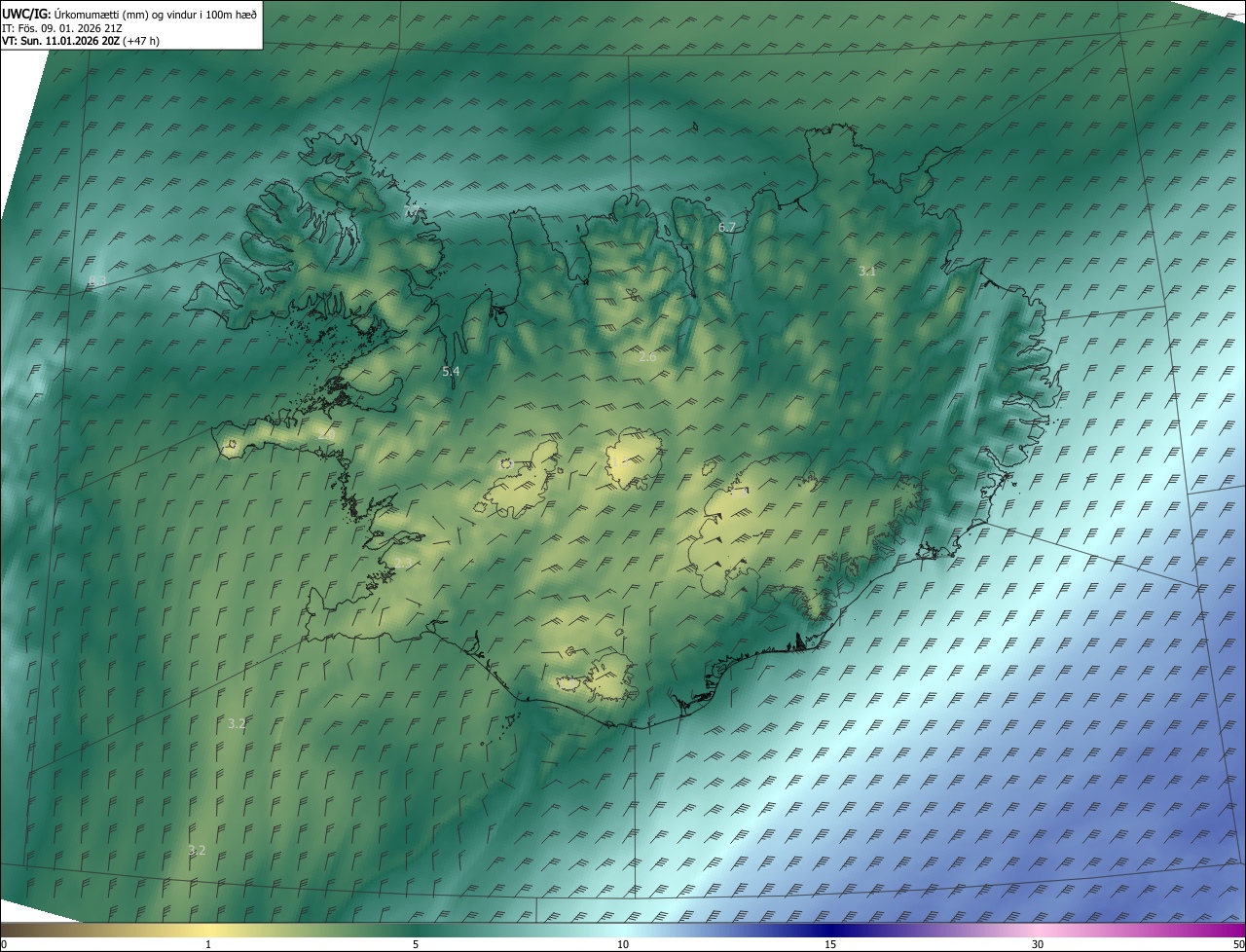Click the '0' tick on color scale
Viewport: 1246px width, 952px height.
(4, 944)
